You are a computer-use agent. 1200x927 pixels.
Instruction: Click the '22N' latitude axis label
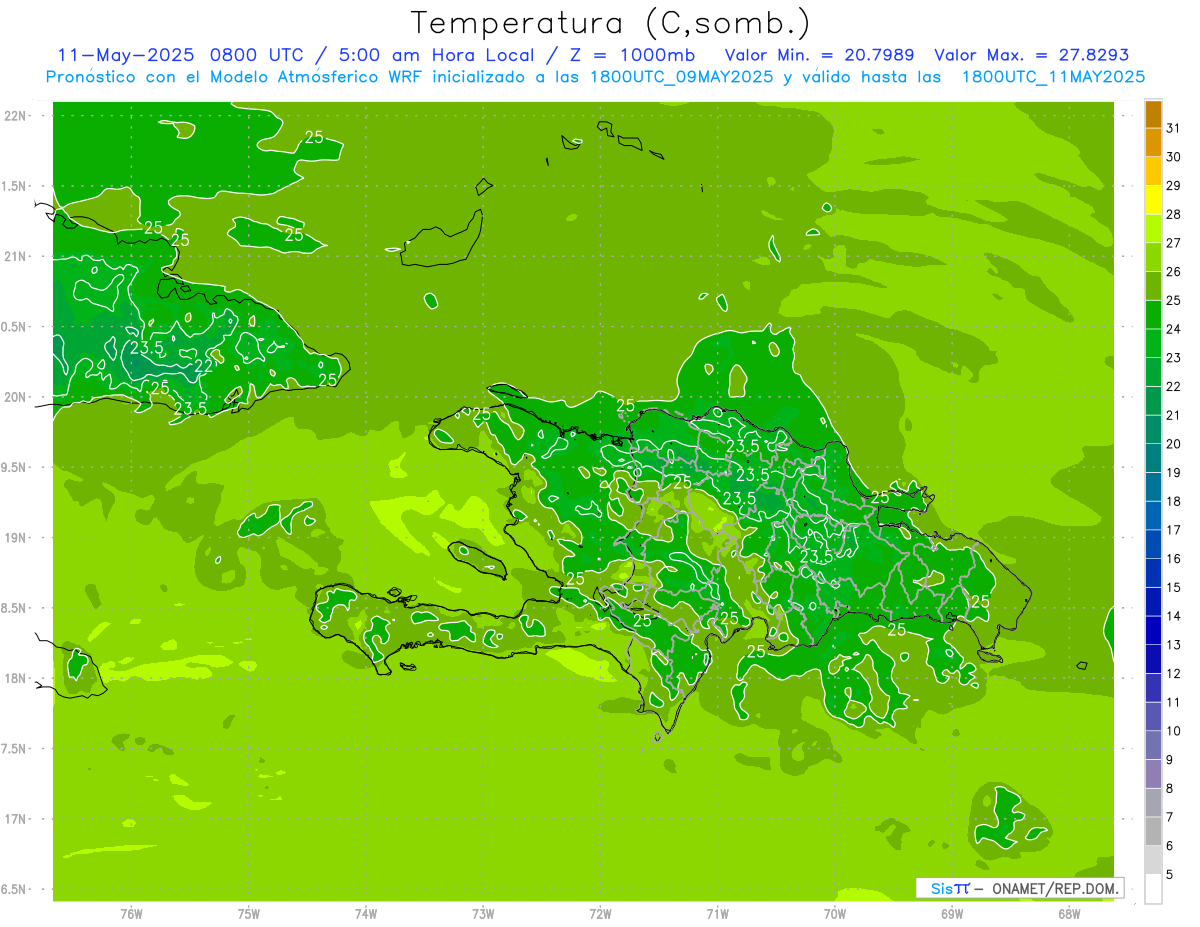tap(17, 116)
